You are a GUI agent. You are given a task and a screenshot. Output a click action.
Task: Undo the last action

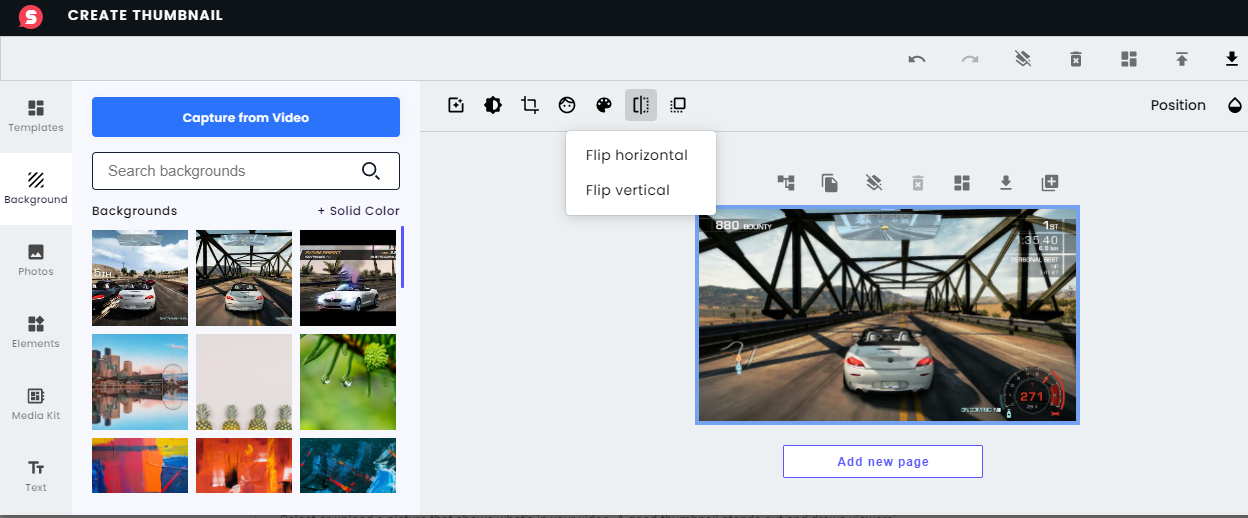pos(917,59)
